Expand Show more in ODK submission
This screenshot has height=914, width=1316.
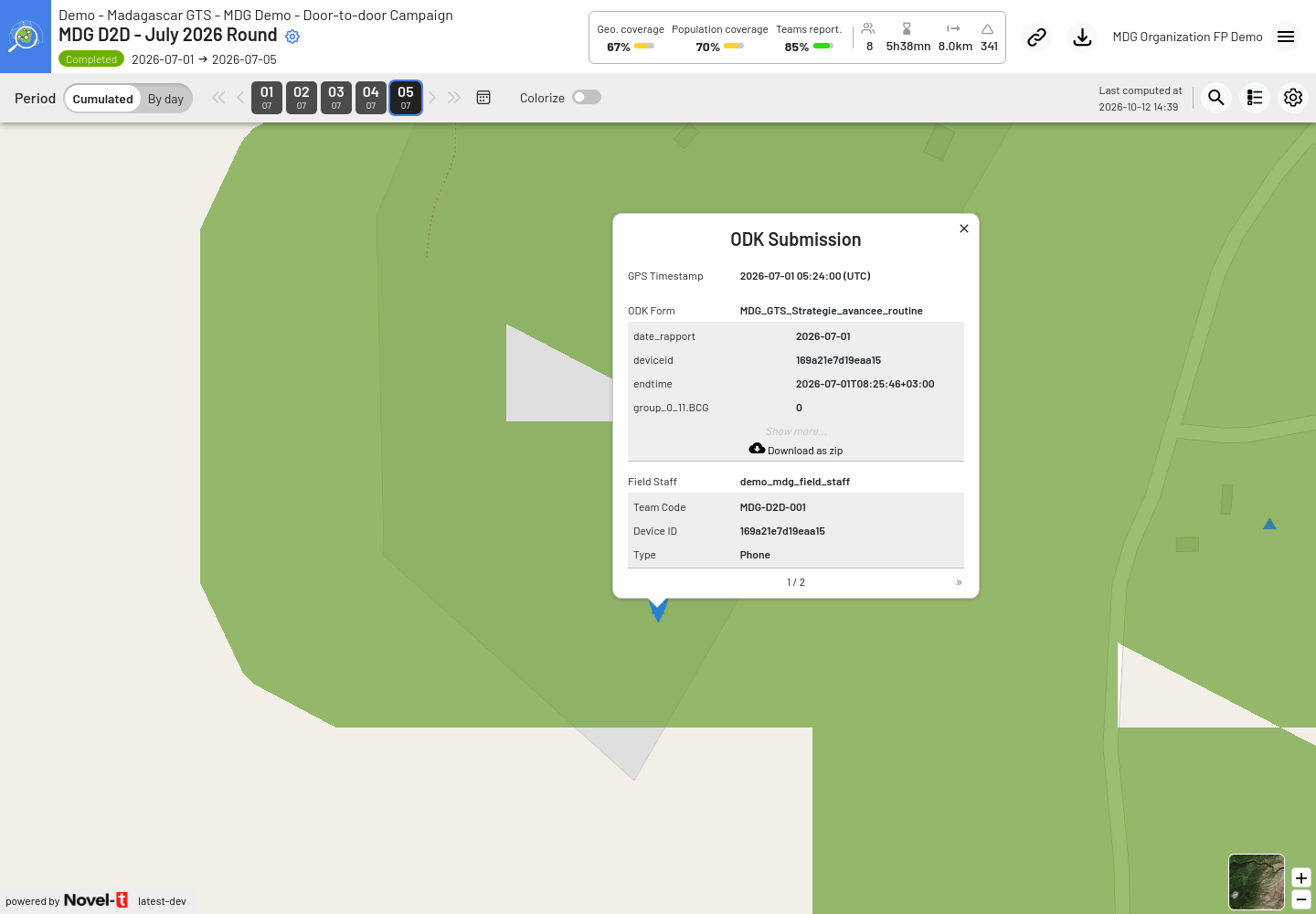795,431
